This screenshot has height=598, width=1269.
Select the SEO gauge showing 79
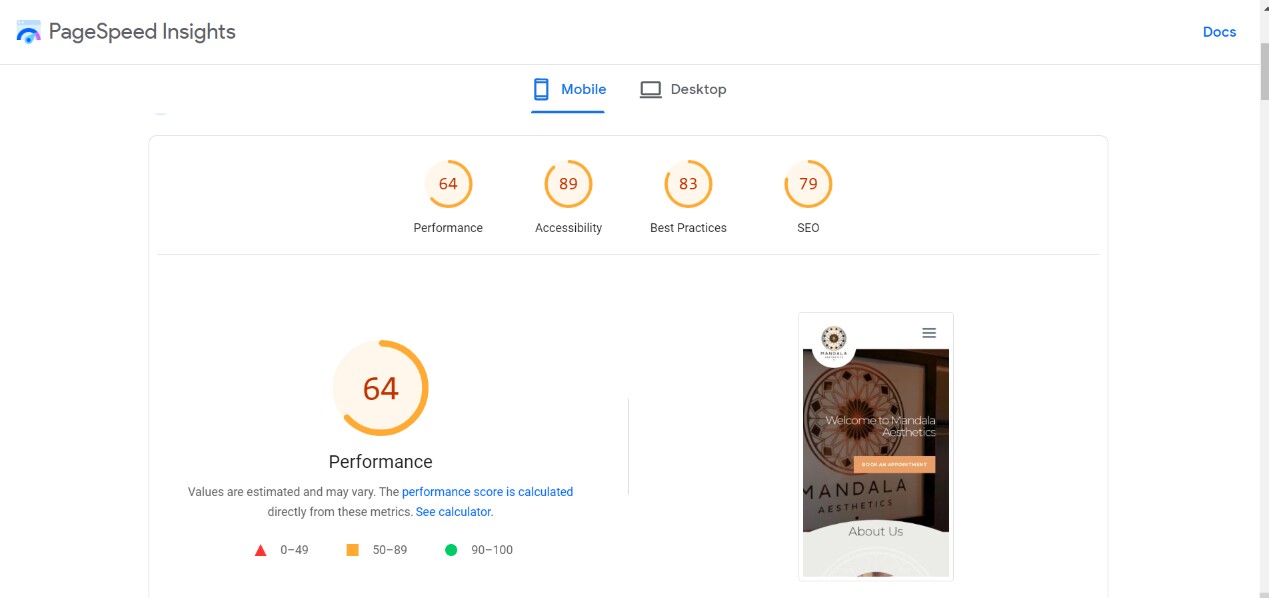(x=808, y=184)
